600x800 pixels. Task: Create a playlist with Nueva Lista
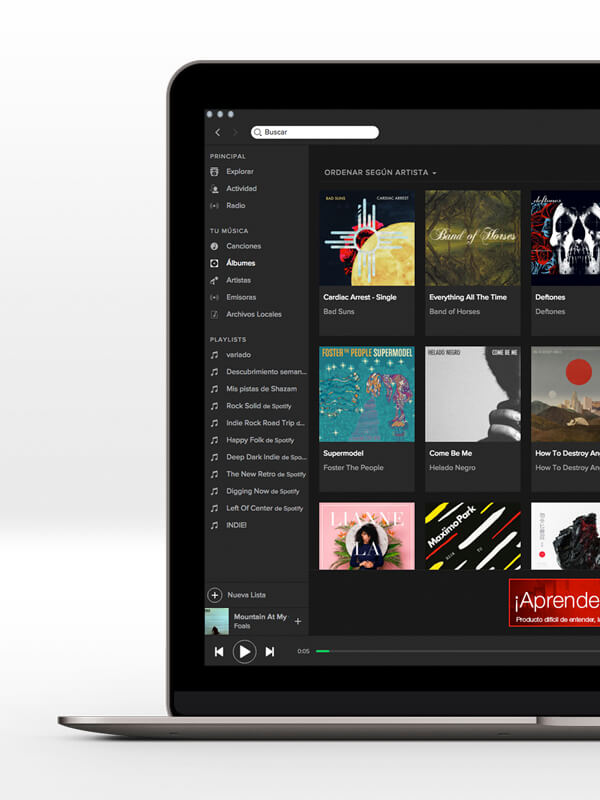[246, 595]
